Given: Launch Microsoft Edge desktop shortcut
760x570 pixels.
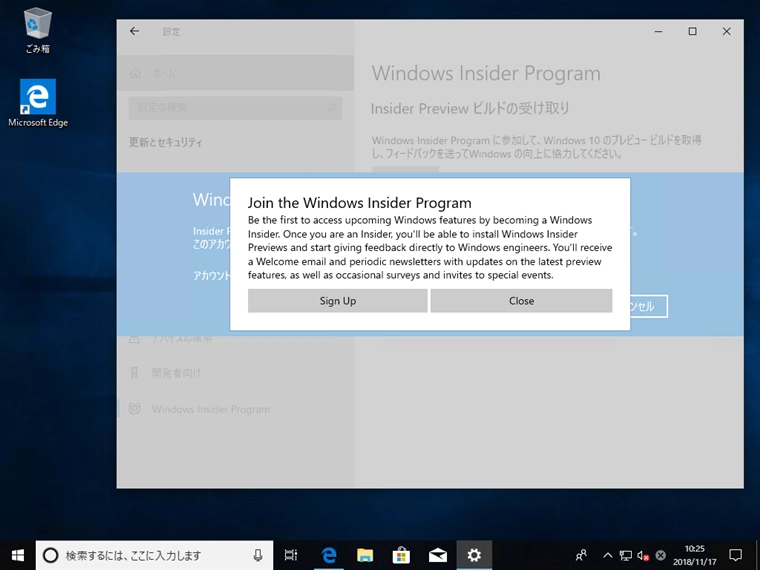Looking at the screenshot, I should point(38,103).
